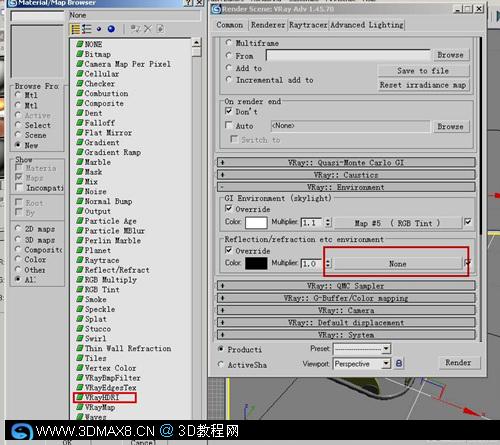Expand the VRay Default displacement rollout
500x445 pixels.
(x=346, y=323)
